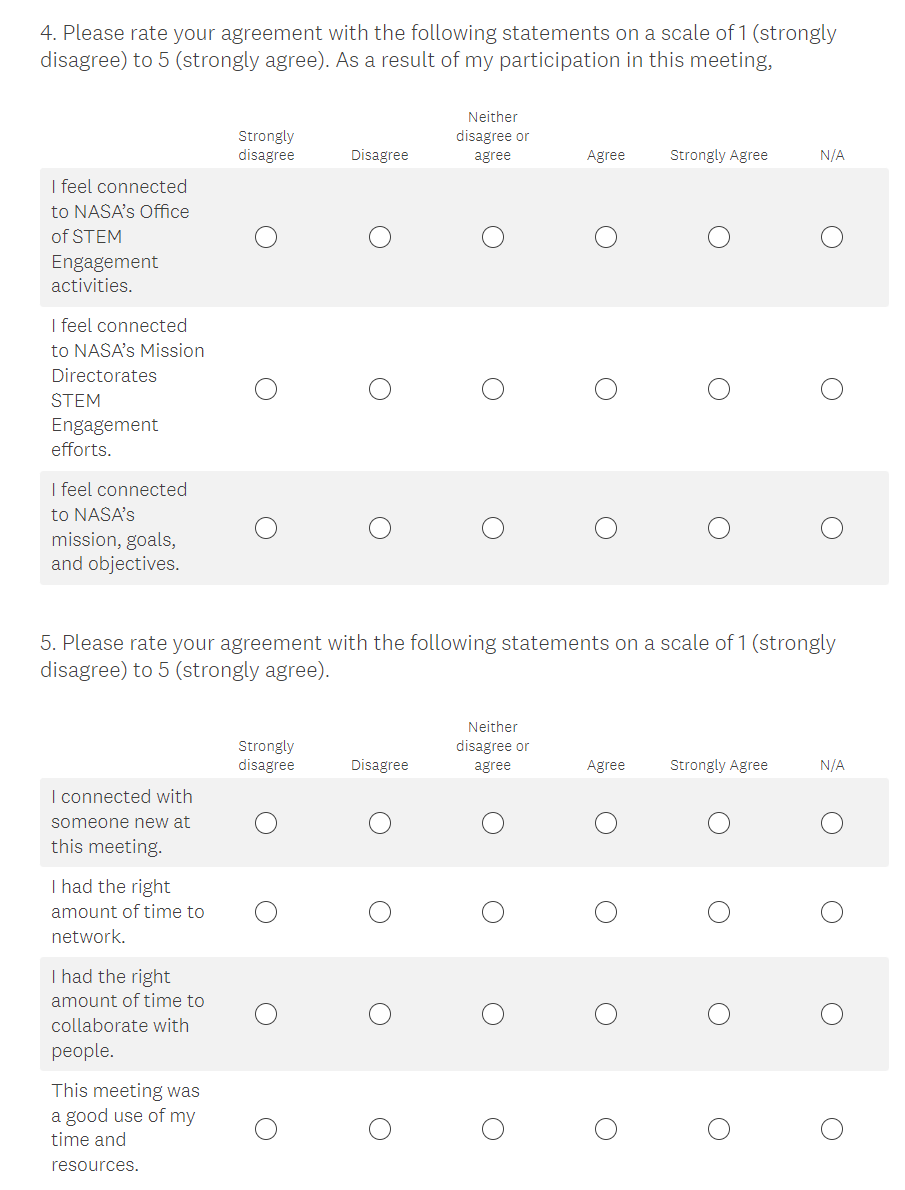Pick Neither for Mission Directorates STEM Engagement efforts
This screenshot has width=905, height=1190.
492,389
